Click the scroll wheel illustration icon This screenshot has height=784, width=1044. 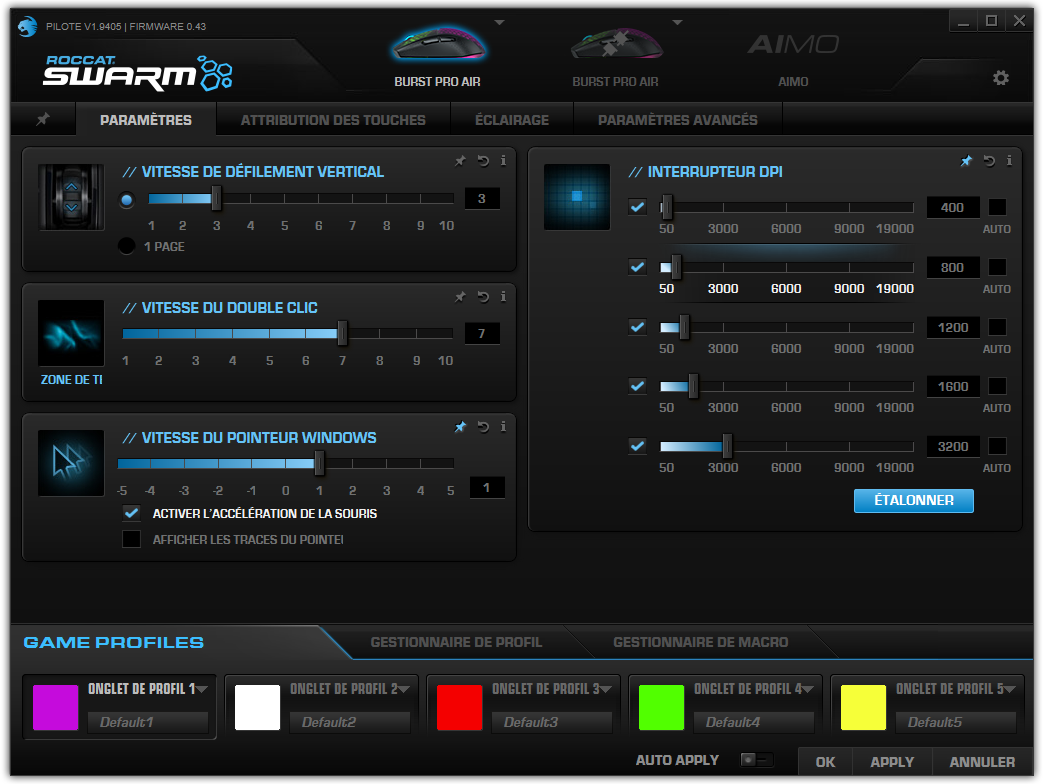(x=71, y=197)
